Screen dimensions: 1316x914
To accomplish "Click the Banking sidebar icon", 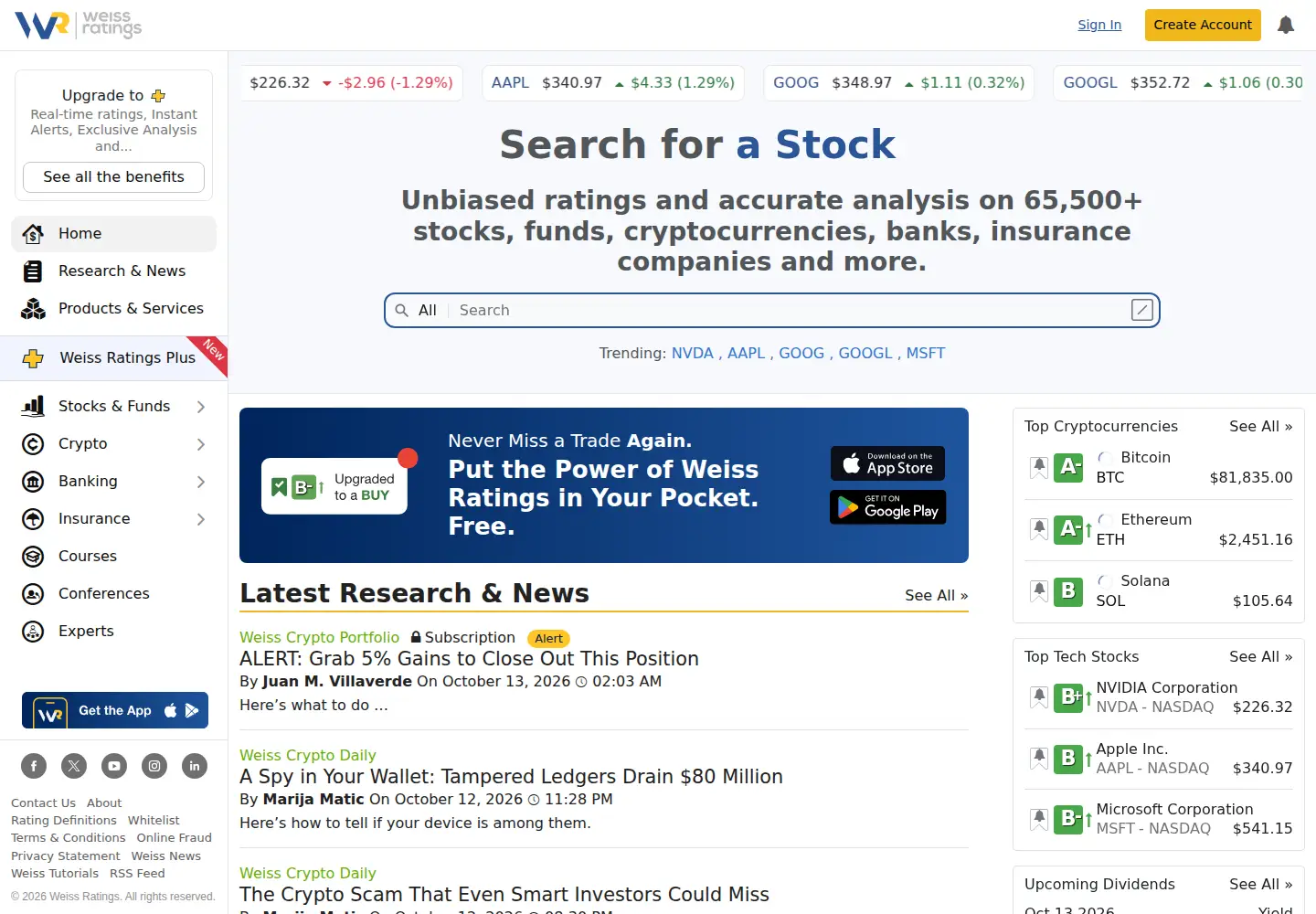I will pos(33,482).
